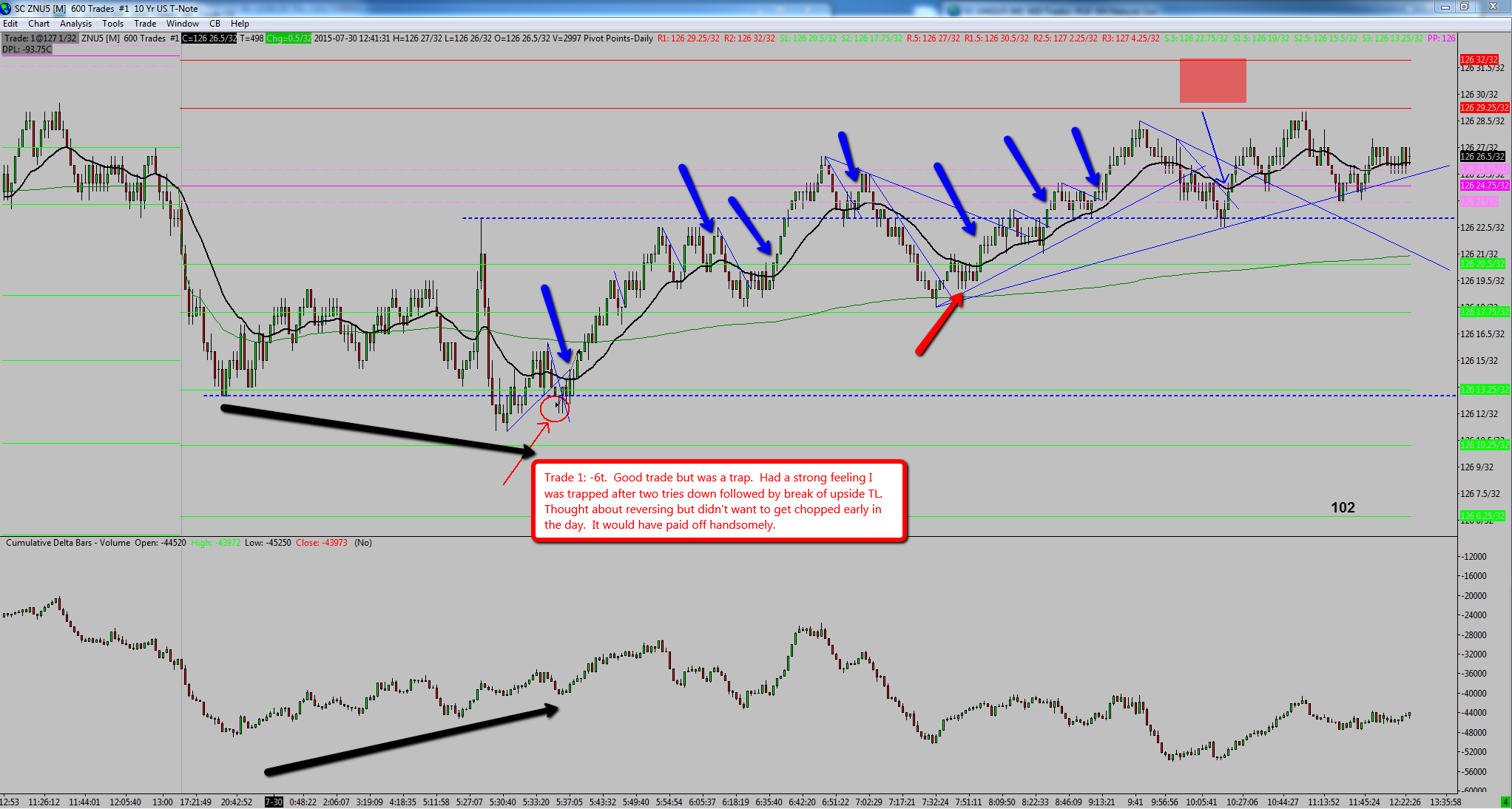Viewport: 1512px width, 809px height.
Task: Click the '102' number label on chart
Action: pos(1343,507)
